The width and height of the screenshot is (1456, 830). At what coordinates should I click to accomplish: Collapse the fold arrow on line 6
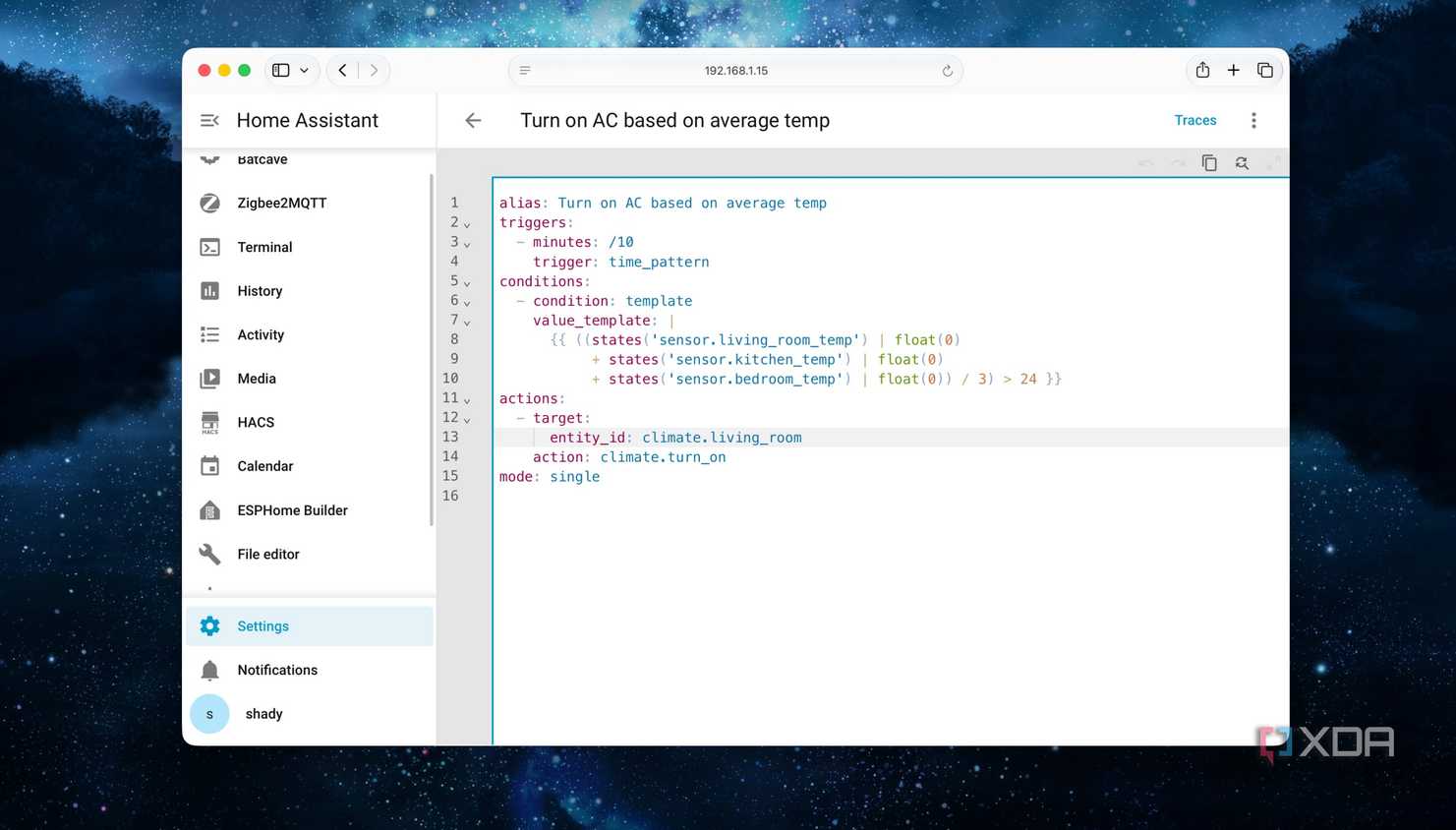tap(467, 303)
